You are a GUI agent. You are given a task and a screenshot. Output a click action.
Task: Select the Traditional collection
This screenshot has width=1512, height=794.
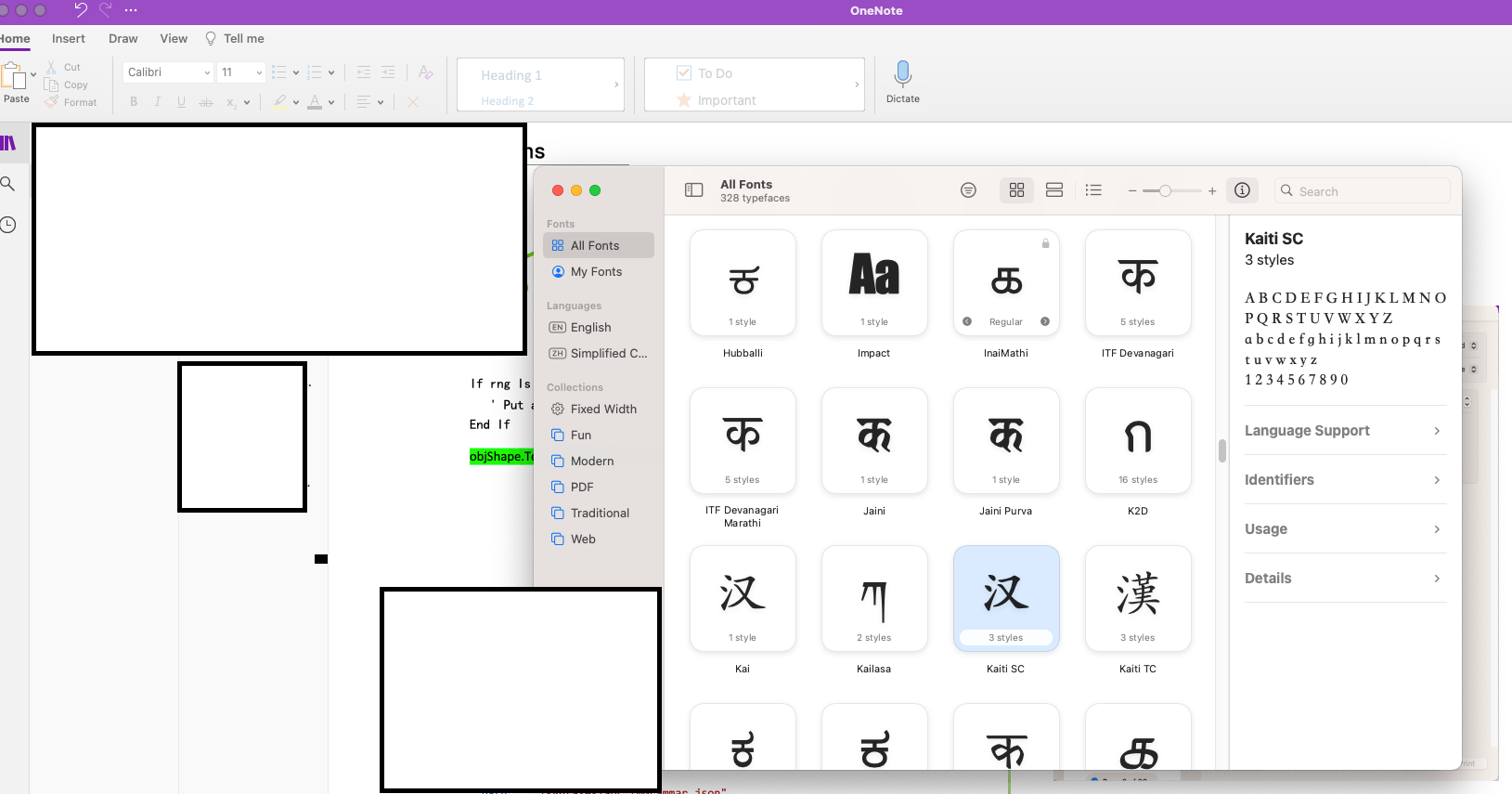pos(599,513)
